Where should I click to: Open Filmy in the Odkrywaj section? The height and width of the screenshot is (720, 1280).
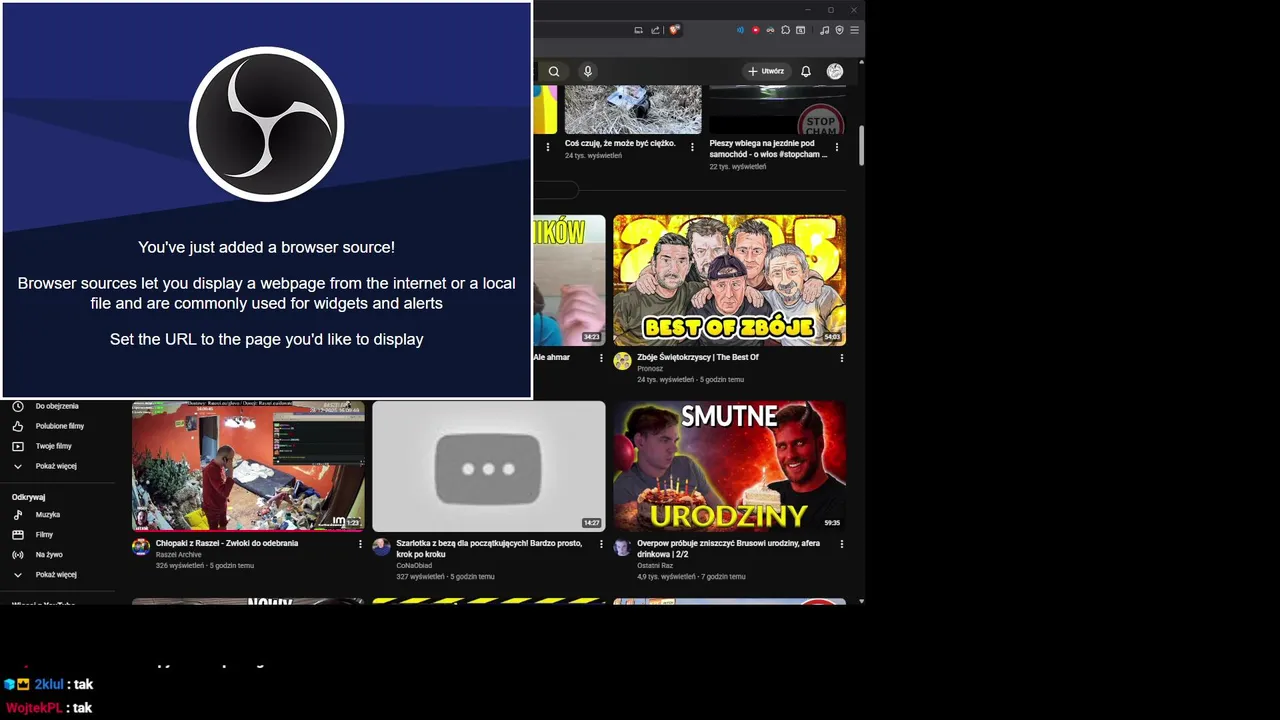(44, 535)
